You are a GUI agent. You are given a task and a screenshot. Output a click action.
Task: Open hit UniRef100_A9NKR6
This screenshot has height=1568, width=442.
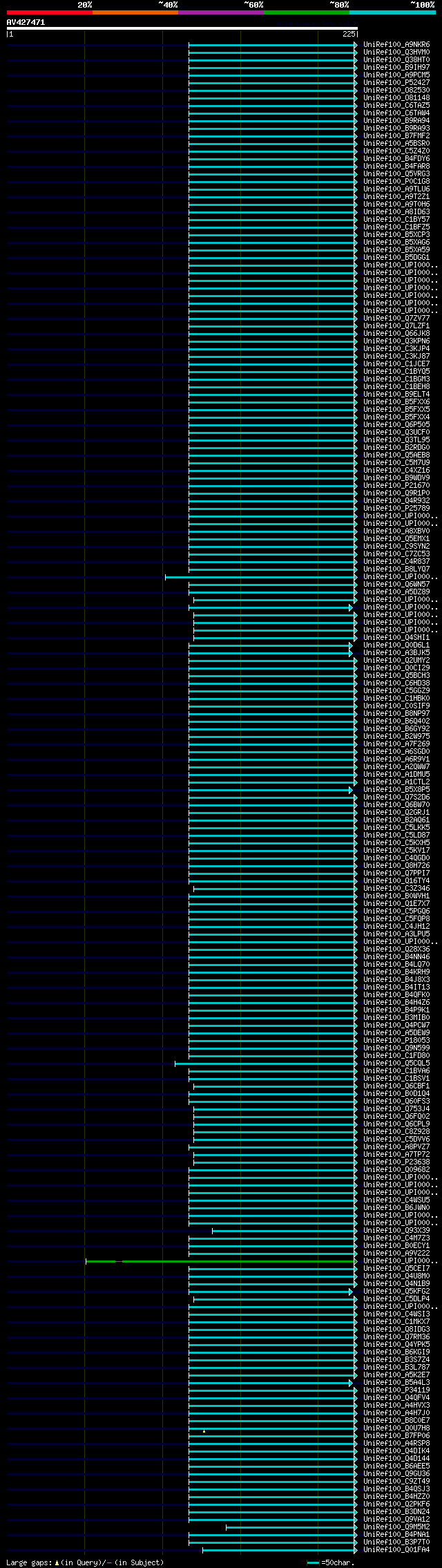396,45
